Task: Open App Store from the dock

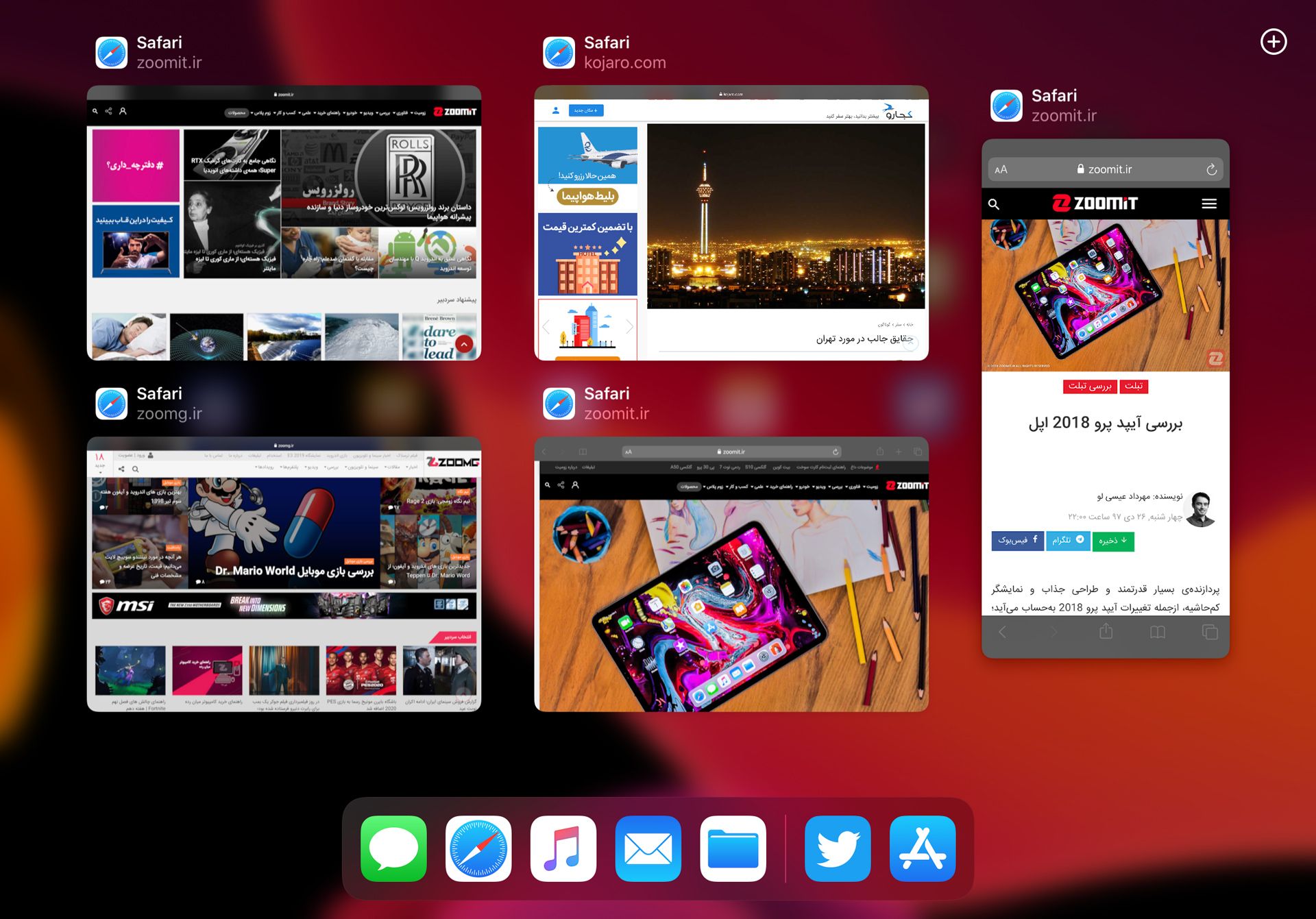Action: 923,848
